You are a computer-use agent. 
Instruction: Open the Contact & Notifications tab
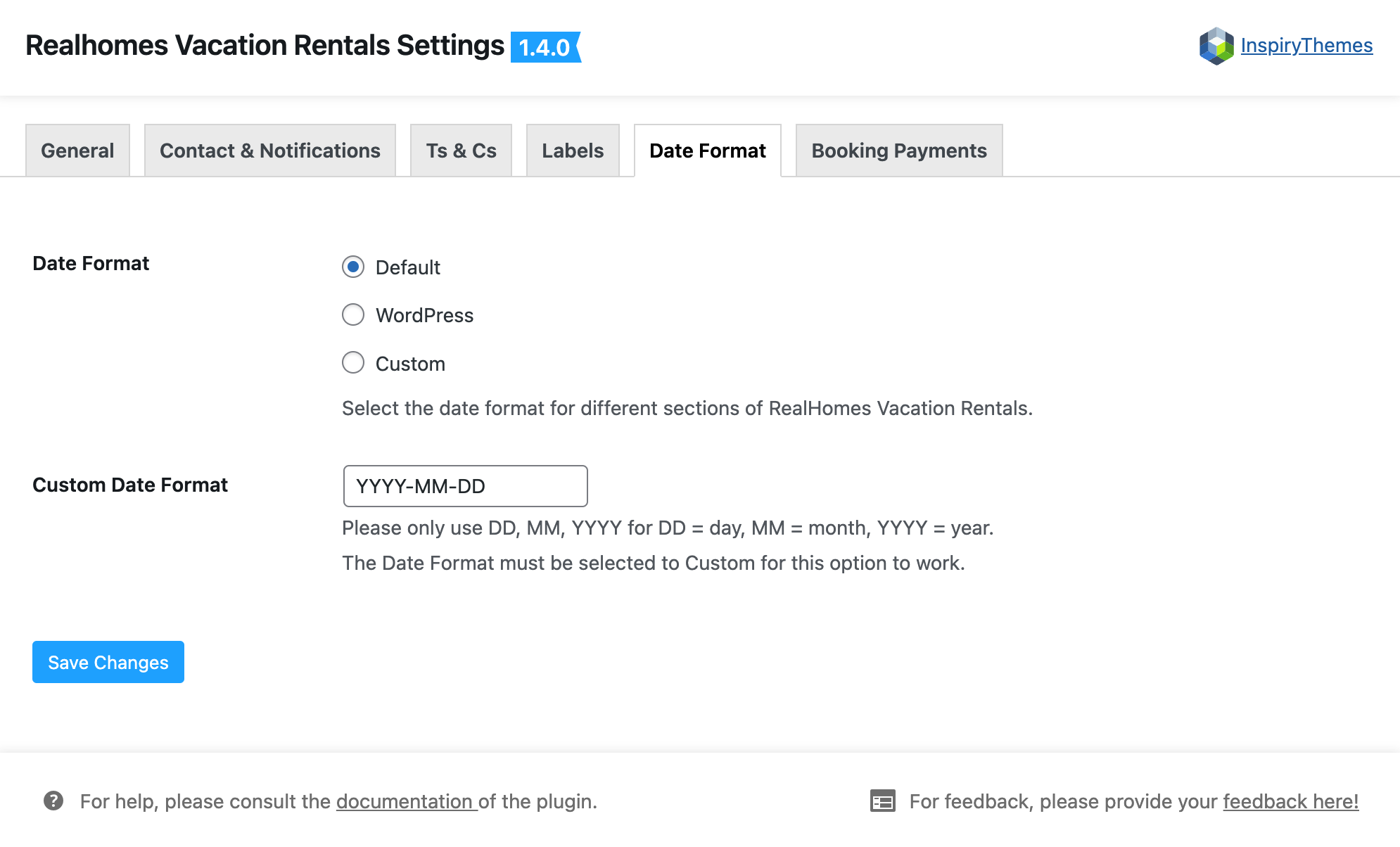270,151
